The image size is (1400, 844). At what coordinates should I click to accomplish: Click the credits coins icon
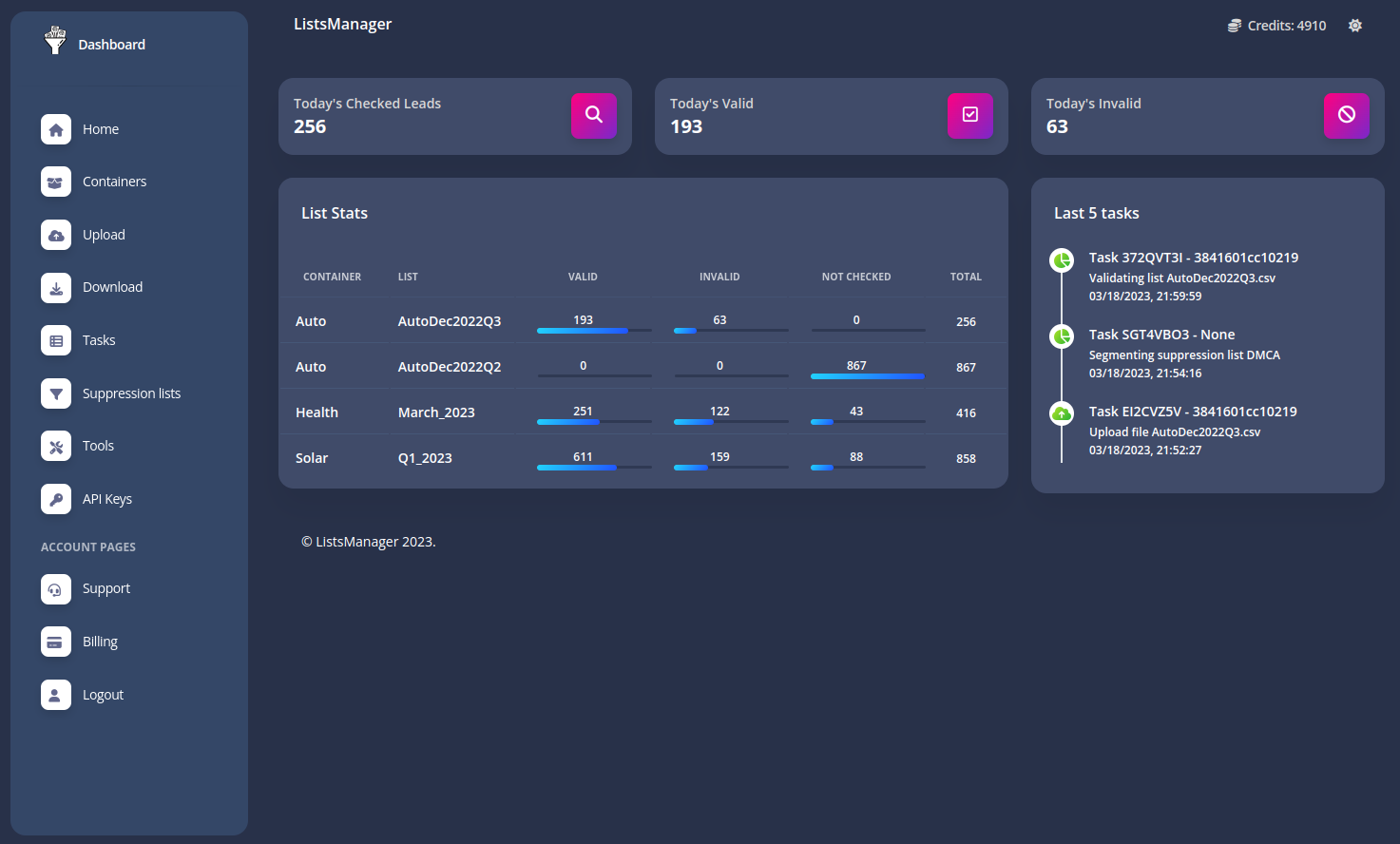point(1235,26)
